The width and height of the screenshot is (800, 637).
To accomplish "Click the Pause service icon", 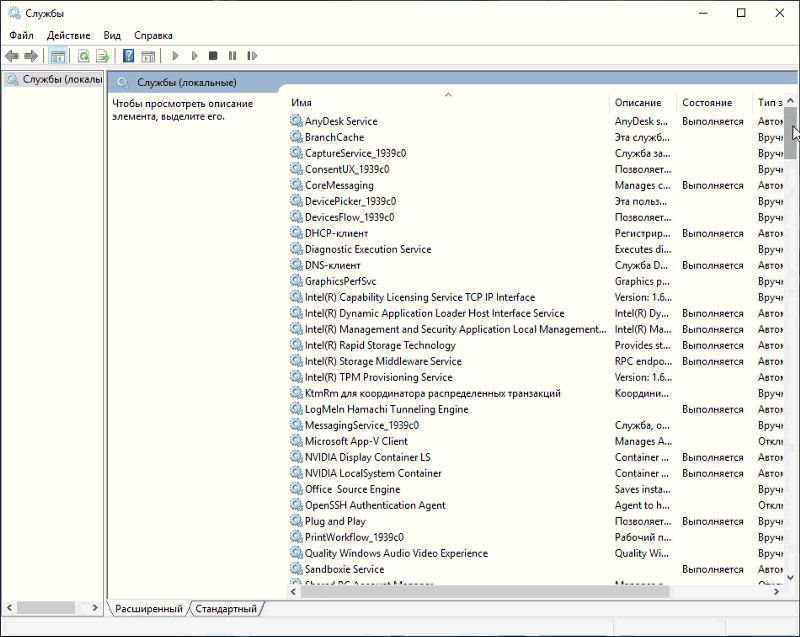I will tap(233, 56).
